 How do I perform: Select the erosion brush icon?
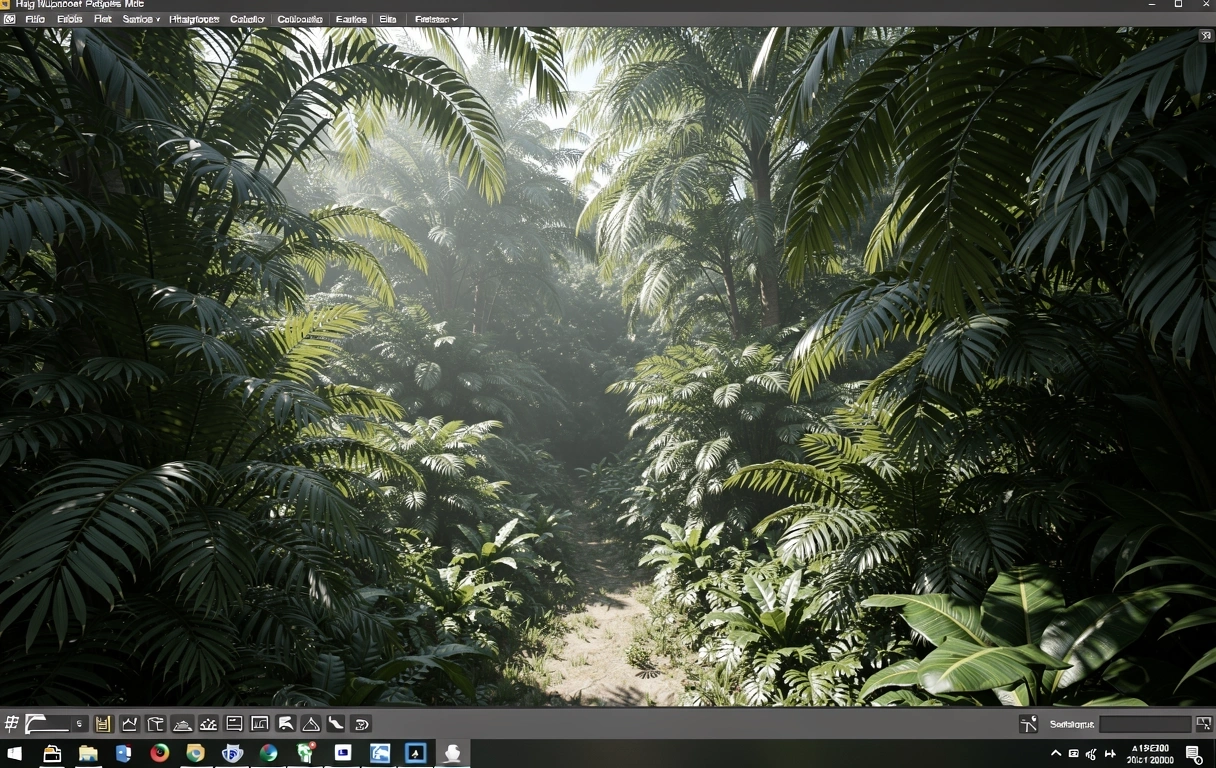210,723
